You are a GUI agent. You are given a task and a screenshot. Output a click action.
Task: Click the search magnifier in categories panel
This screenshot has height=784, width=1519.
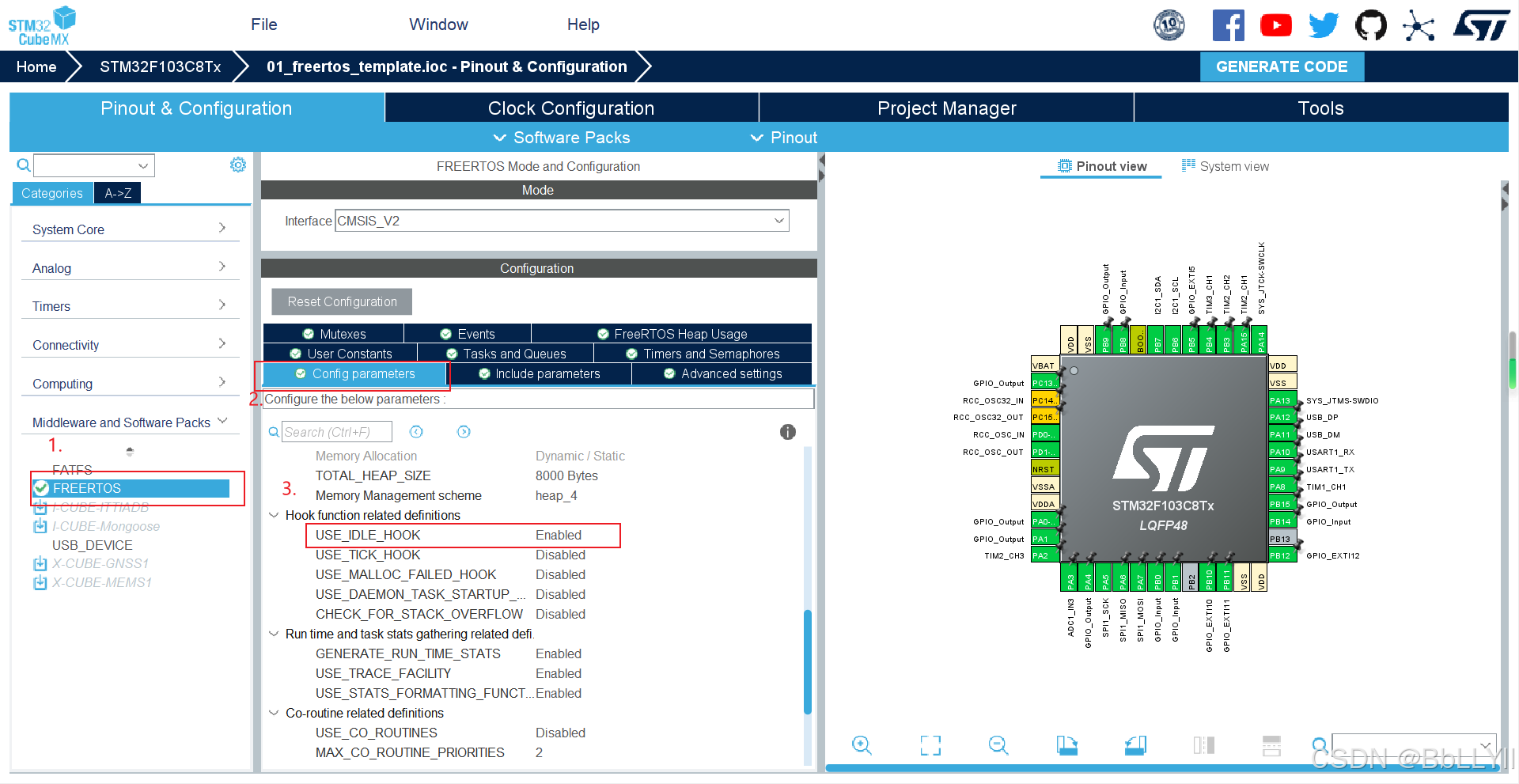tap(24, 165)
